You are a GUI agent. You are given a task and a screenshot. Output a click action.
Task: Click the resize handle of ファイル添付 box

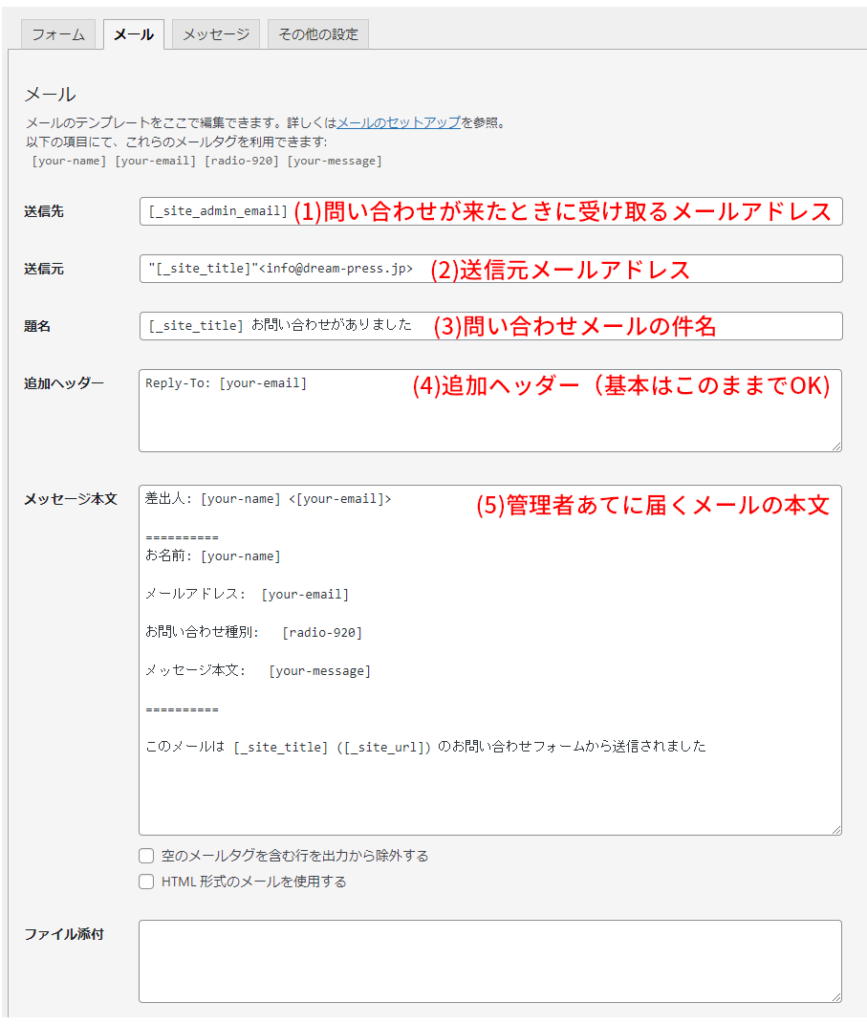click(x=835, y=995)
